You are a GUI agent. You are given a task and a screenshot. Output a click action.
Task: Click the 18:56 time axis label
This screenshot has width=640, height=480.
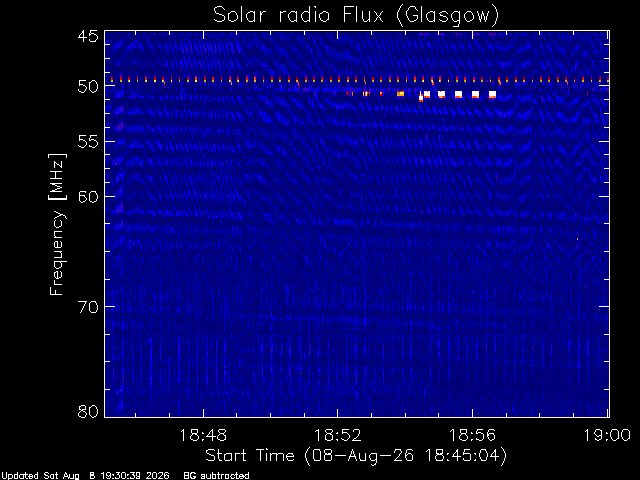point(472,436)
